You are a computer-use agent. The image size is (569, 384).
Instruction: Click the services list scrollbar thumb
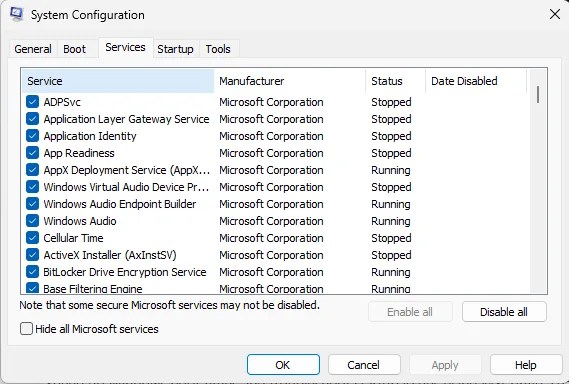coord(538,94)
